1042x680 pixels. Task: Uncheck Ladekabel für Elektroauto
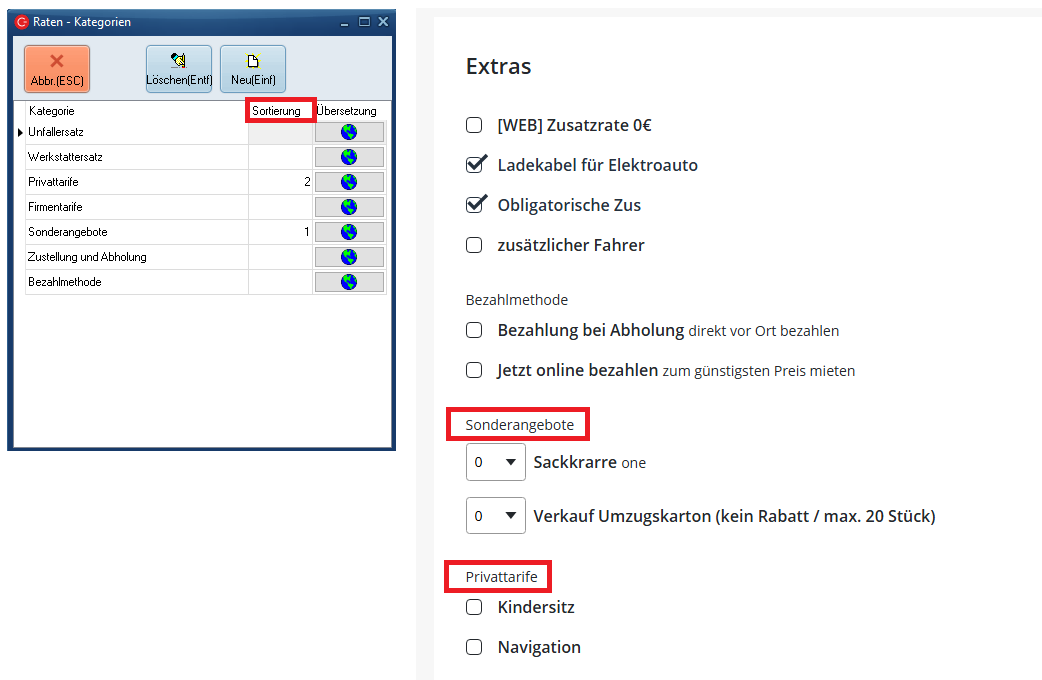click(x=475, y=165)
